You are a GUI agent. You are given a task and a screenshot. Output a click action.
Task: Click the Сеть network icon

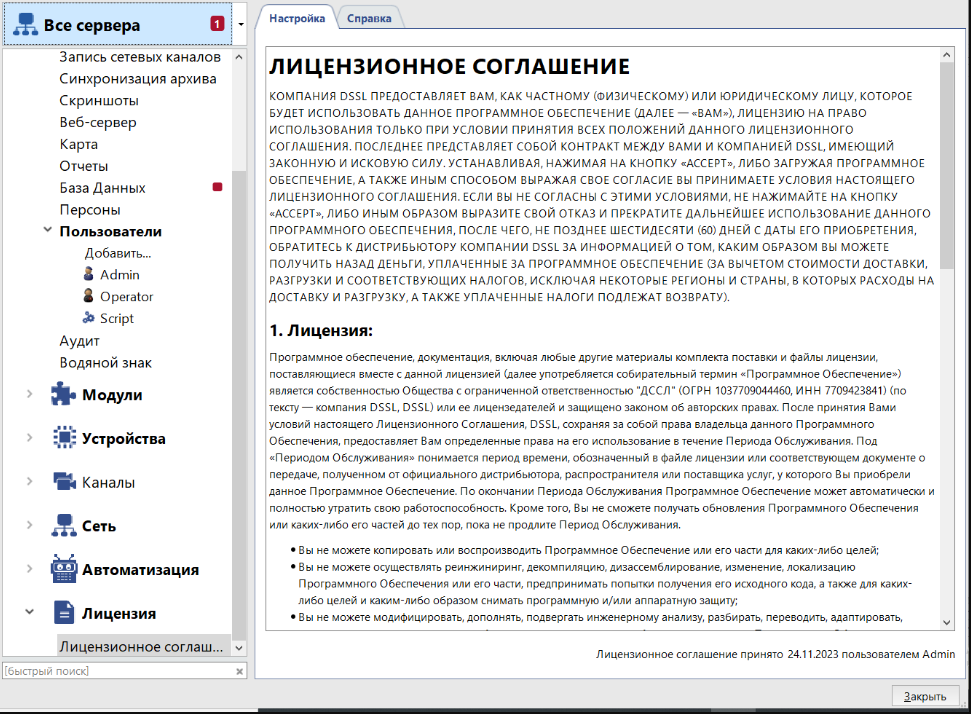64,525
